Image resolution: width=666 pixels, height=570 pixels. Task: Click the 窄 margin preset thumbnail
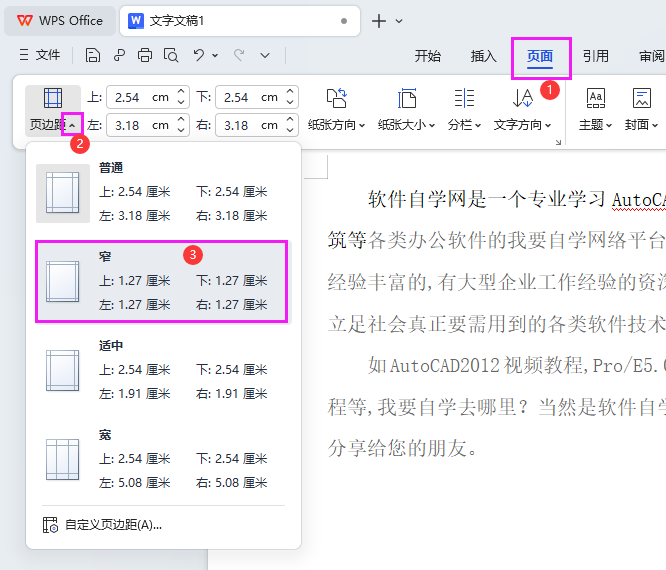coord(63,282)
